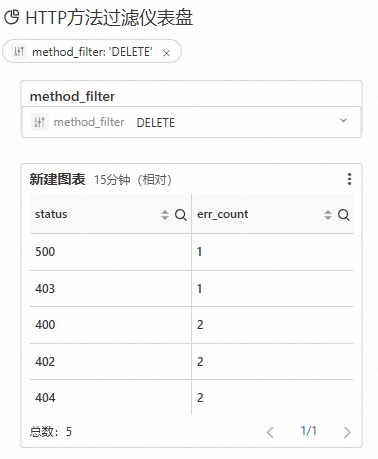378x459 pixels.
Task: Remove the method_filter DELETE filter tag
Action: coord(166,53)
